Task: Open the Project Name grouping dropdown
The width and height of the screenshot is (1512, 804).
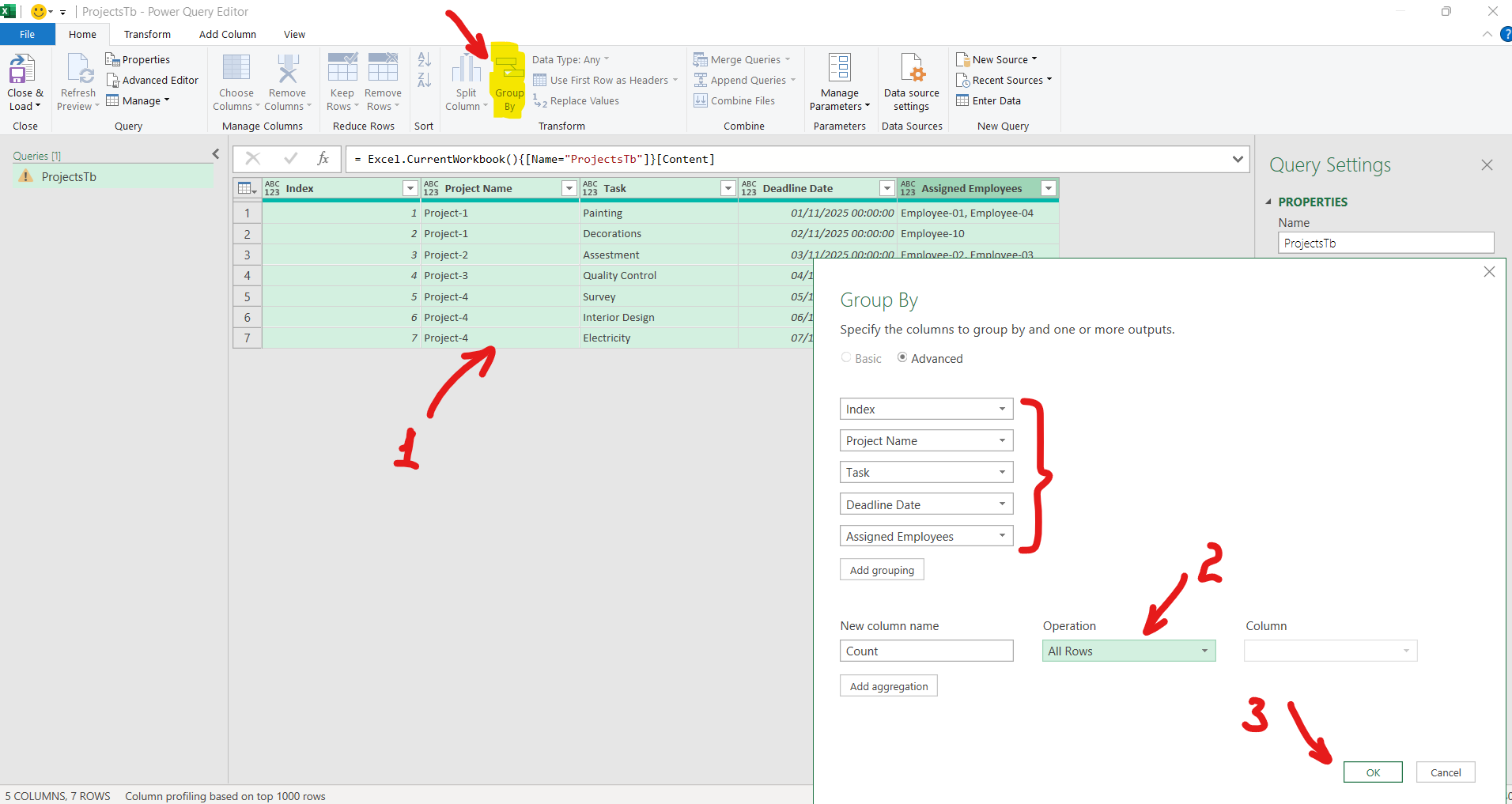Action: pyautogui.click(x=926, y=440)
